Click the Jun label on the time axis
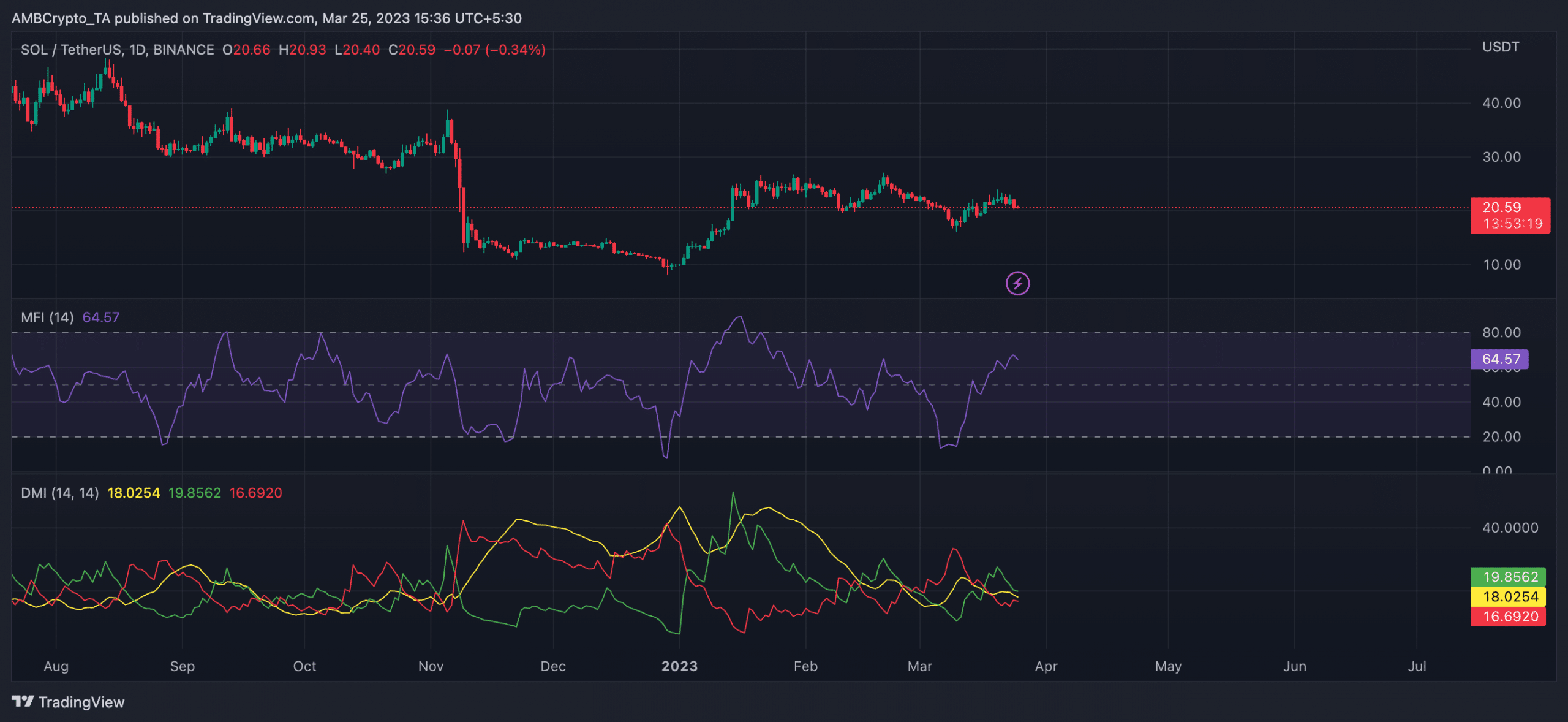 click(1295, 666)
